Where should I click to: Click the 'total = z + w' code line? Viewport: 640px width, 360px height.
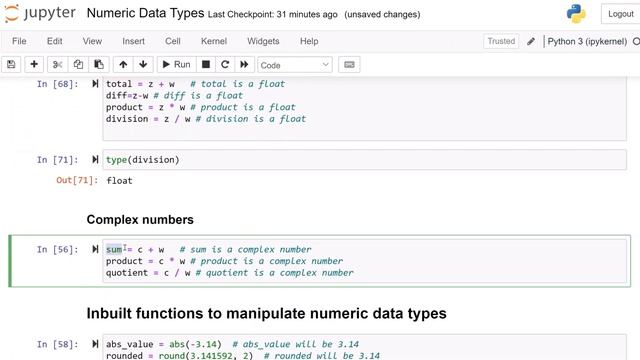pos(196,84)
